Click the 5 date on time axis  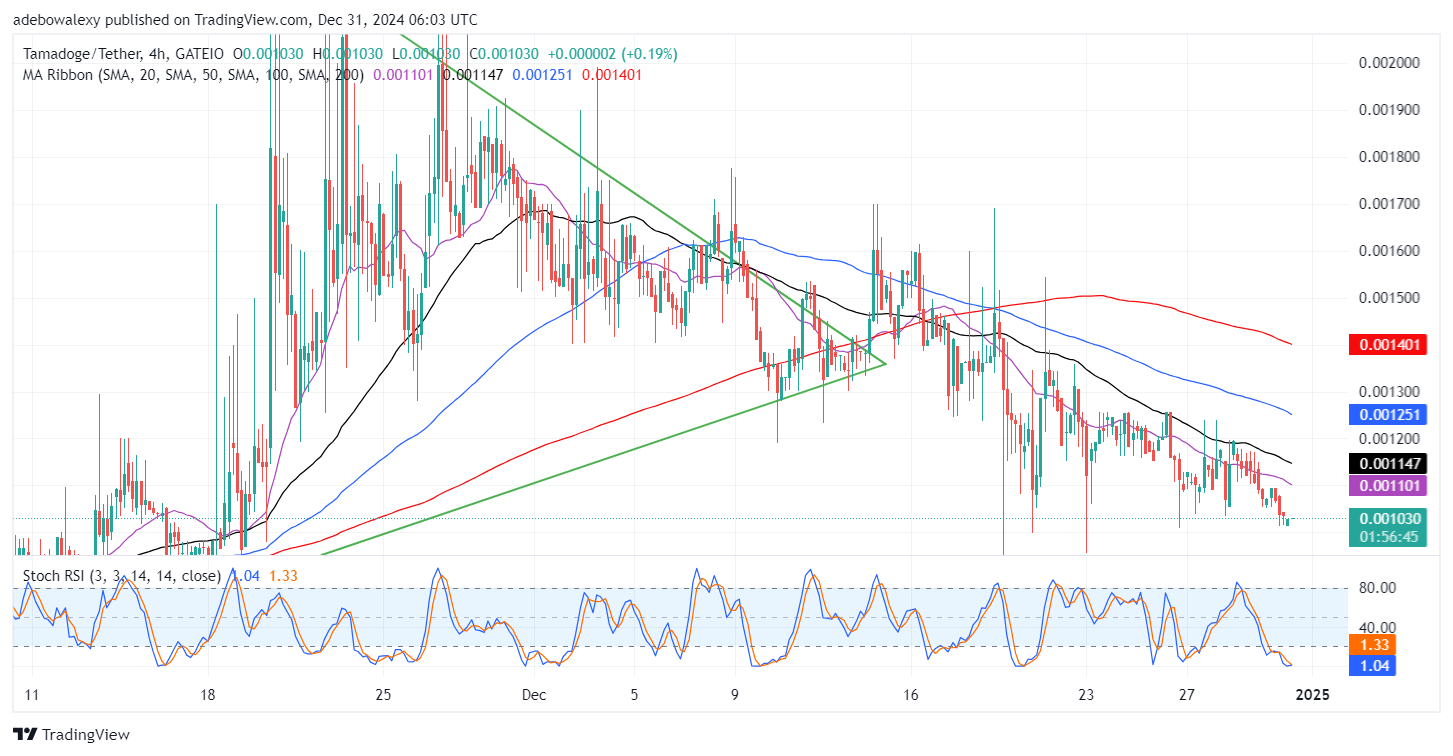[634, 694]
